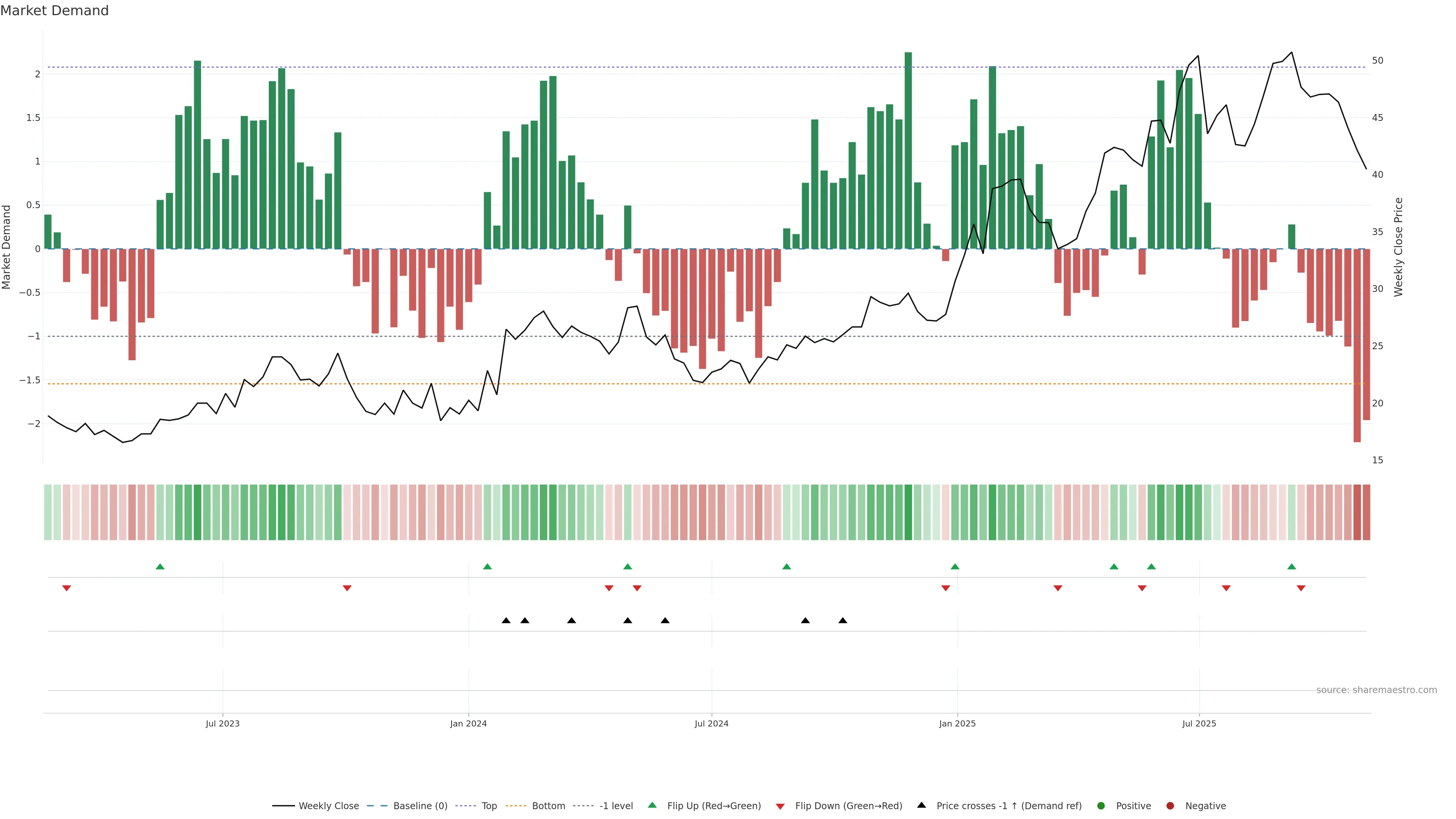Click the Jan 2024 axis label

[468, 723]
